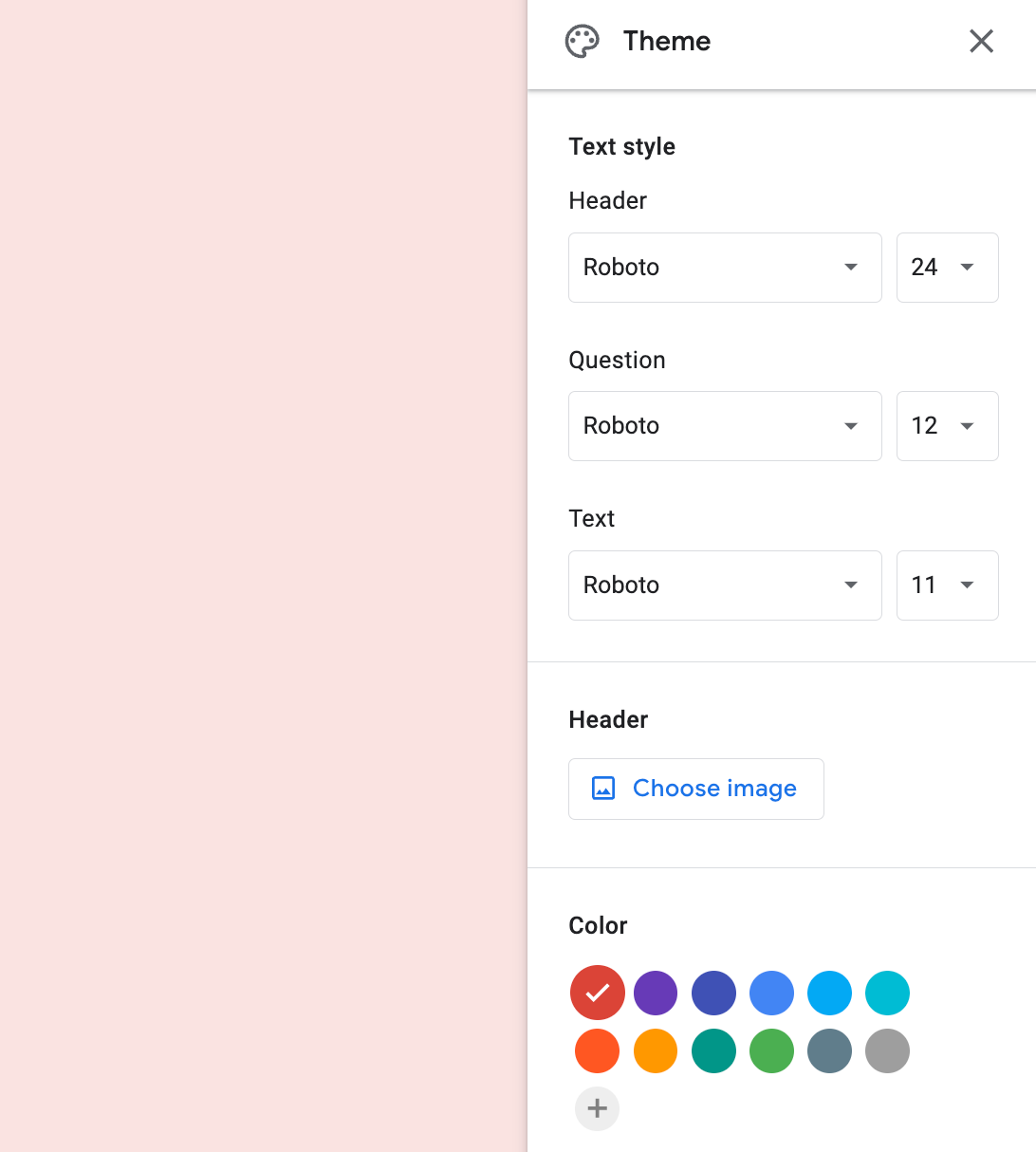Screen dimensions: 1036x1152
Task: Select the amber orange theme color
Action: point(656,1051)
